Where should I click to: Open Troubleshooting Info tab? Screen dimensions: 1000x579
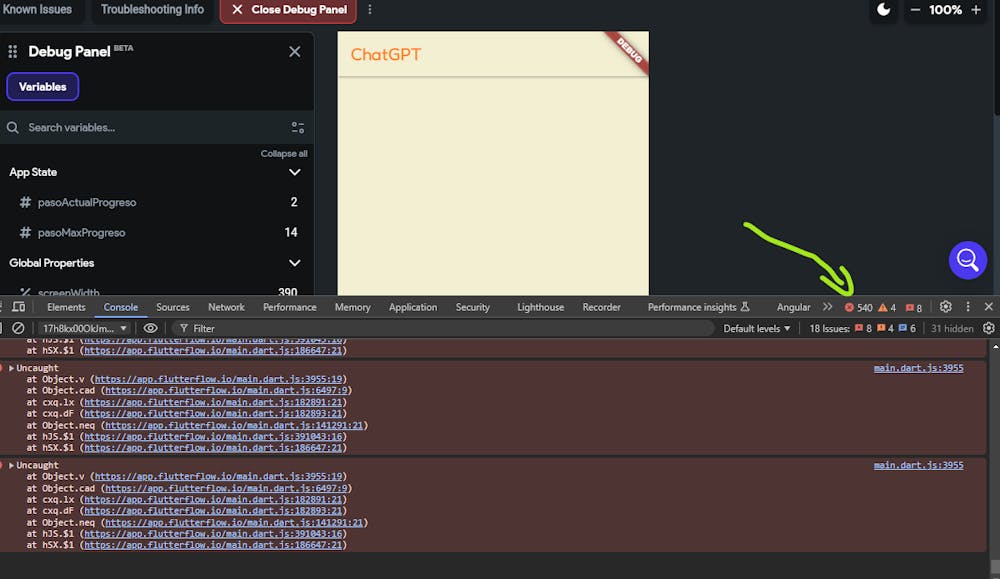152,10
